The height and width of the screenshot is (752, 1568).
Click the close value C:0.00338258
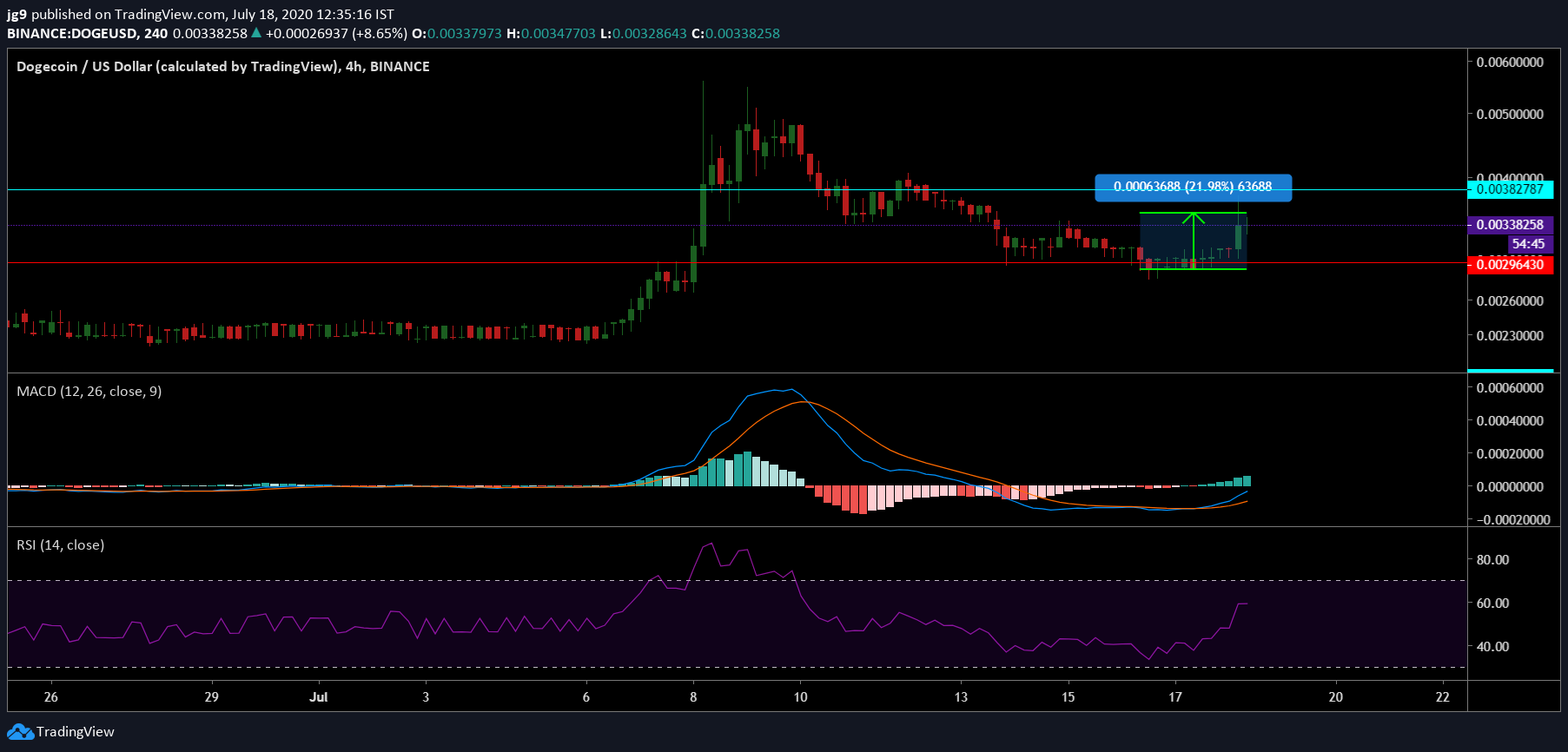click(x=736, y=33)
